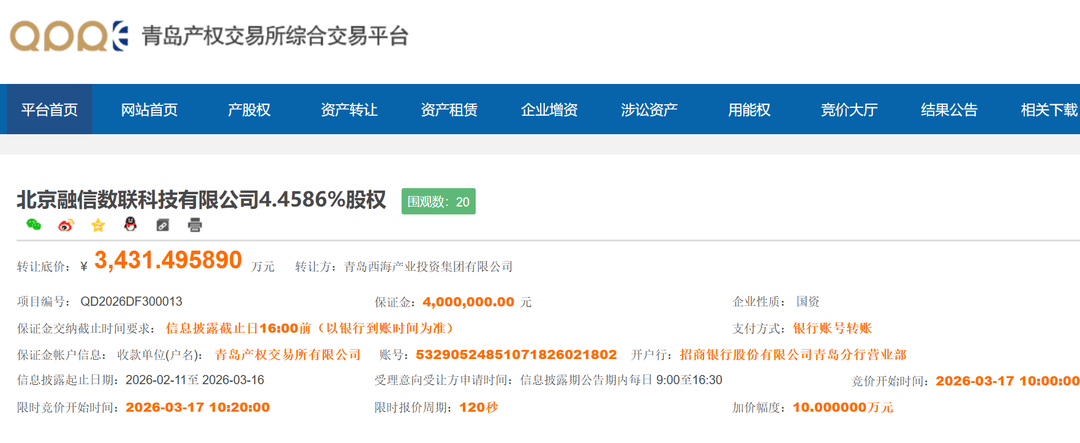Select 用能权 navigation item
Image resolution: width=1080 pixels, height=443 pixels.
click(749, 110)
